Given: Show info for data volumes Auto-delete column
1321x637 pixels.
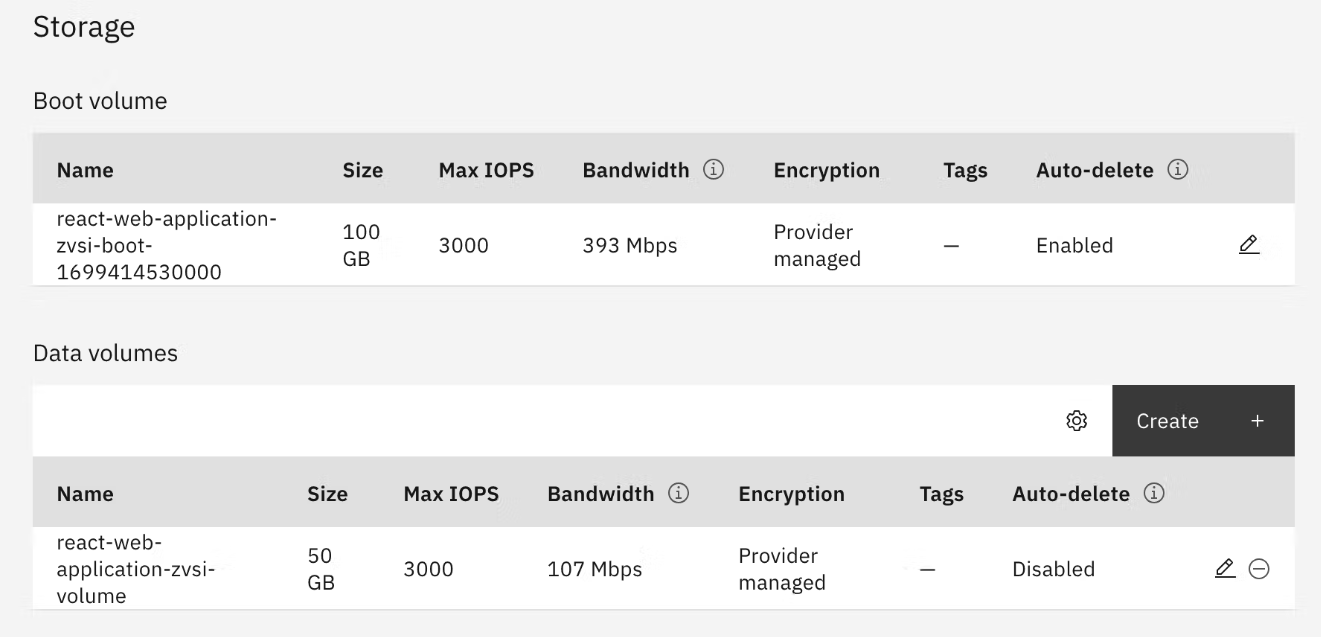Looking at the screenshot, I should (1153, 494).
